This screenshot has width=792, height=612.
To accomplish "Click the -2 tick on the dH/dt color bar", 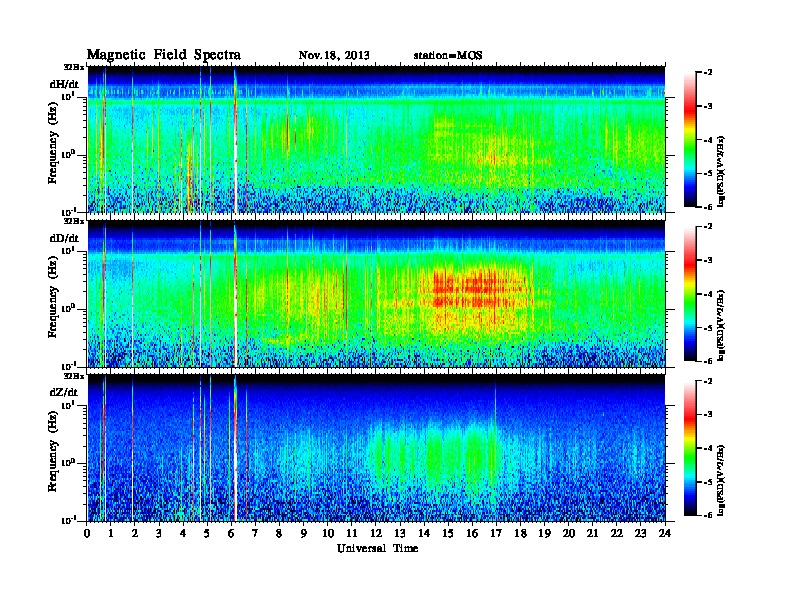I will pos(707,73).
